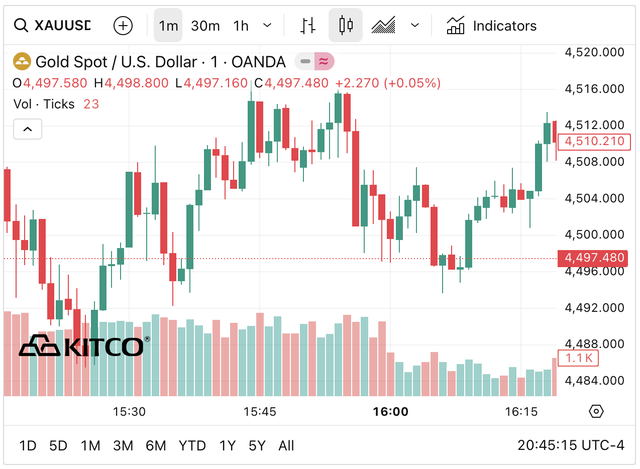Expand the chart style dropdown arrow
This screenshot has height=469, width=640.
pos(414,25)
